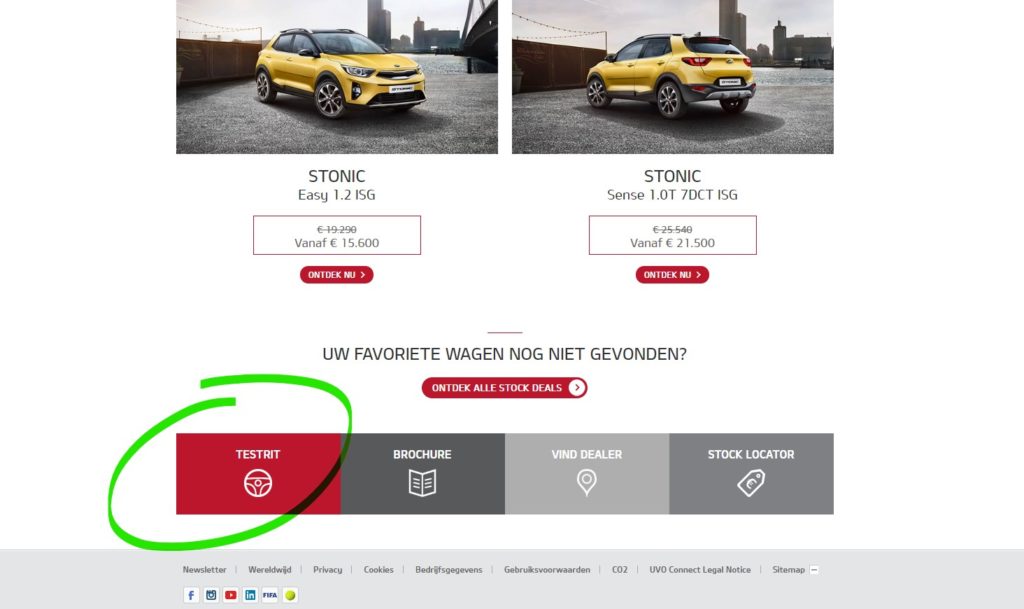Open the UVO Connect Legal Notice link

click(x=700, y=570)
